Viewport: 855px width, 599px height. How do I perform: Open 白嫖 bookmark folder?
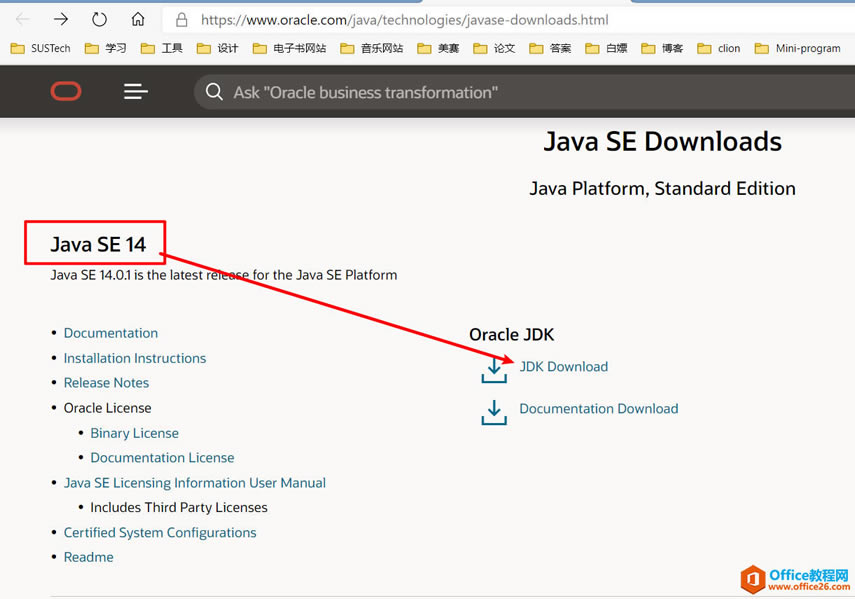(x=606, y=49)
